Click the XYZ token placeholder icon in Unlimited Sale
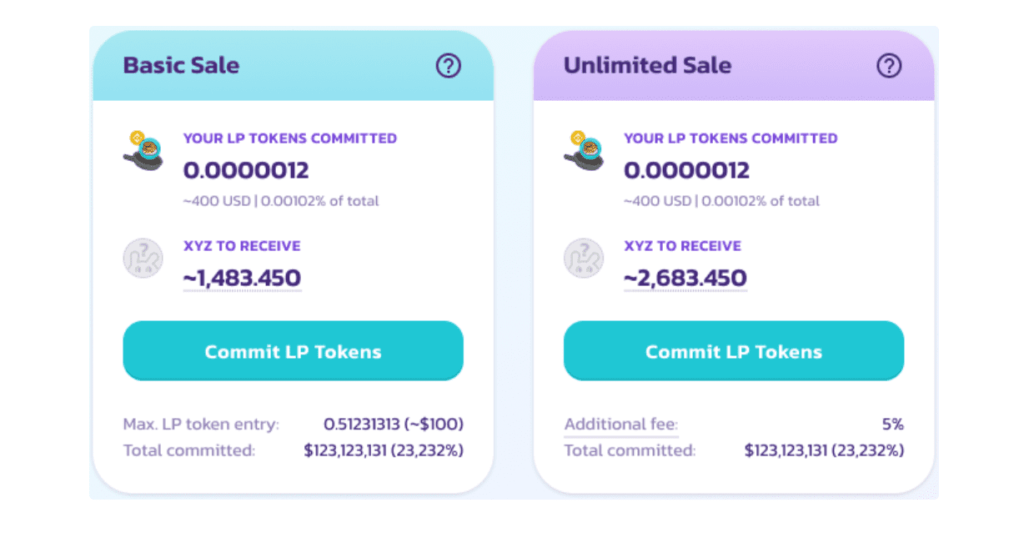Image resolution: width=1024 pixels, height=538 pixels. tap(584, 258)
